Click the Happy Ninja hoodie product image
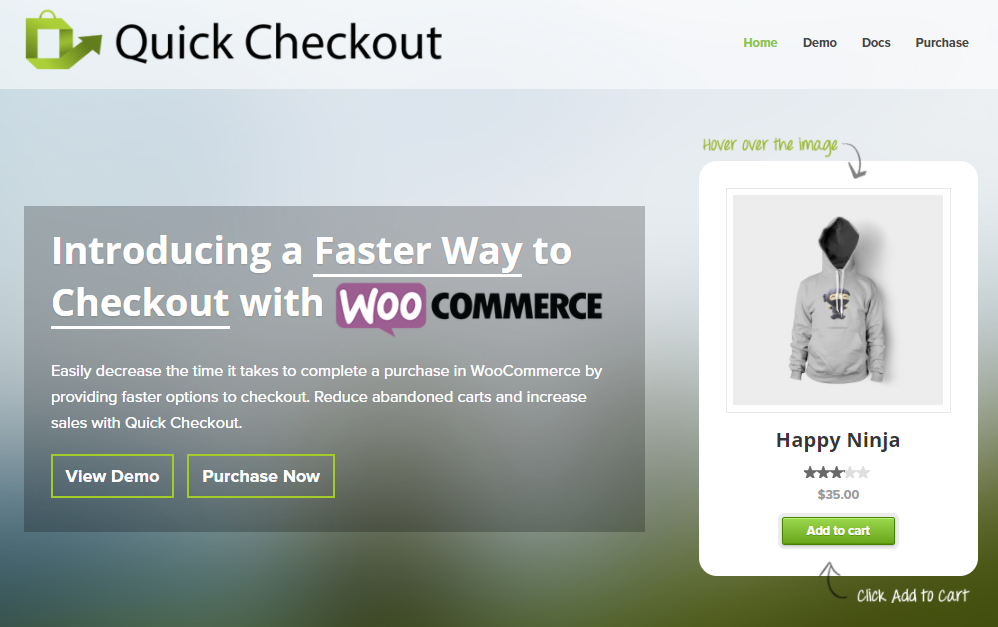This screenshot has width=998, height=627. [838, 300]
